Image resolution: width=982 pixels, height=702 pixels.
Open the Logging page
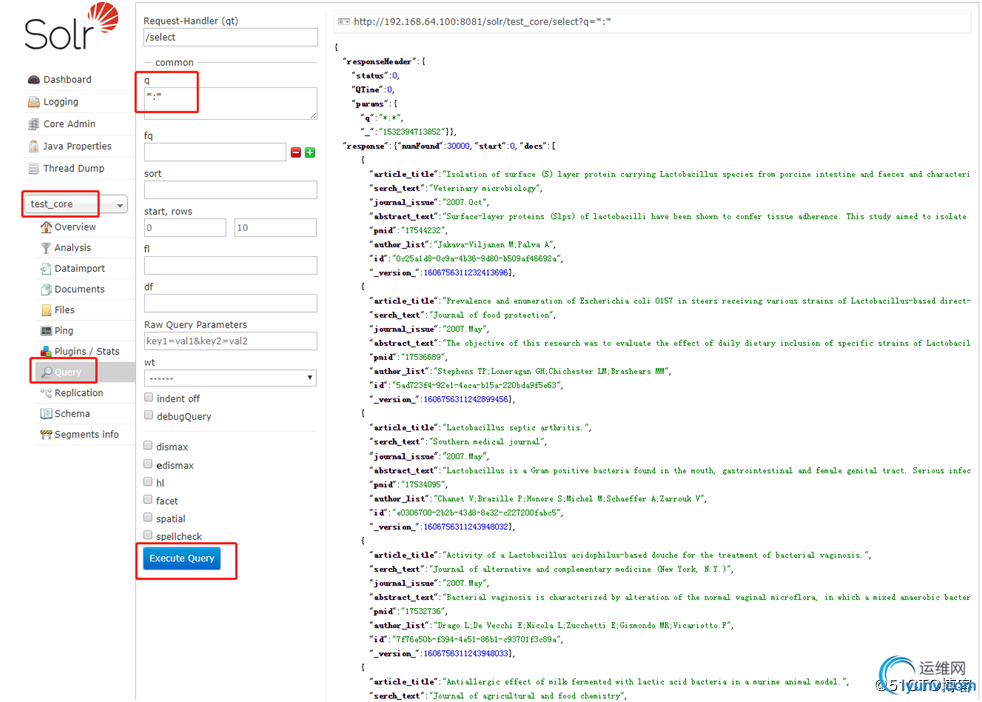click(61, 101)
